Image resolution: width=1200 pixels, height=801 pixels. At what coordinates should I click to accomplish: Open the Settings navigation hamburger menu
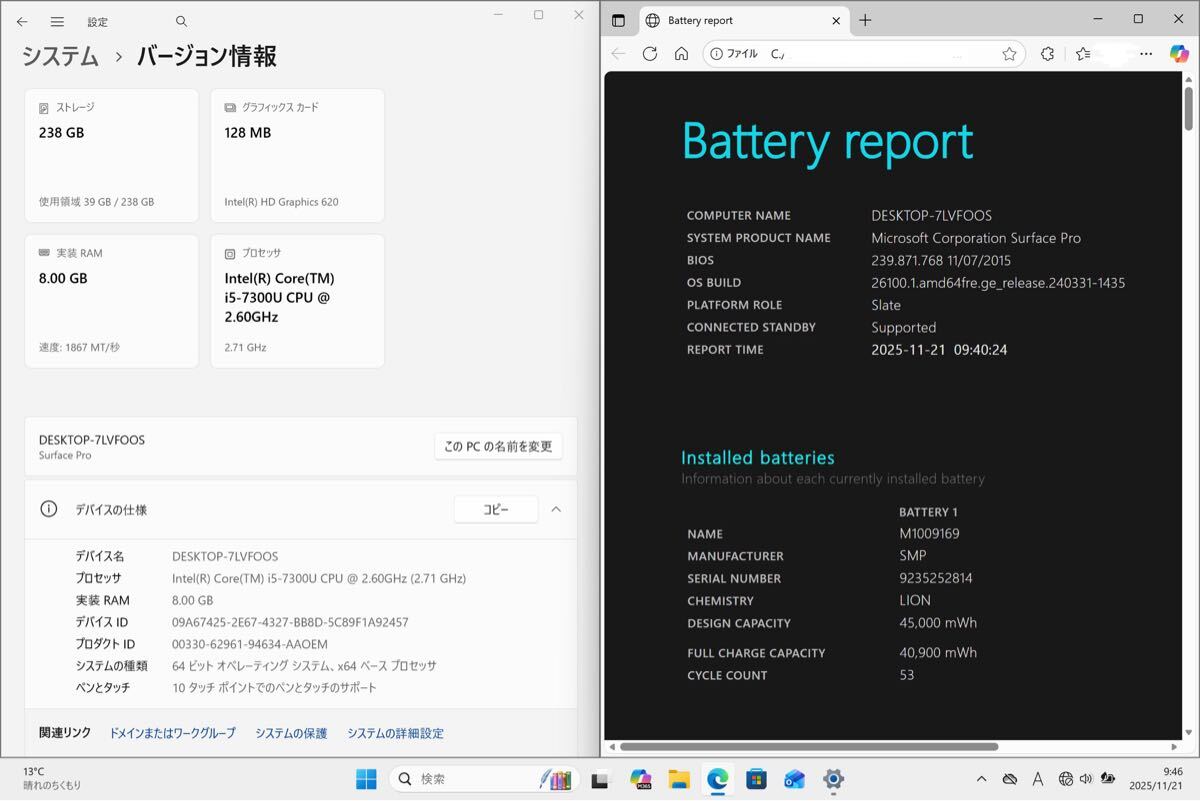(x=57, y=21)
